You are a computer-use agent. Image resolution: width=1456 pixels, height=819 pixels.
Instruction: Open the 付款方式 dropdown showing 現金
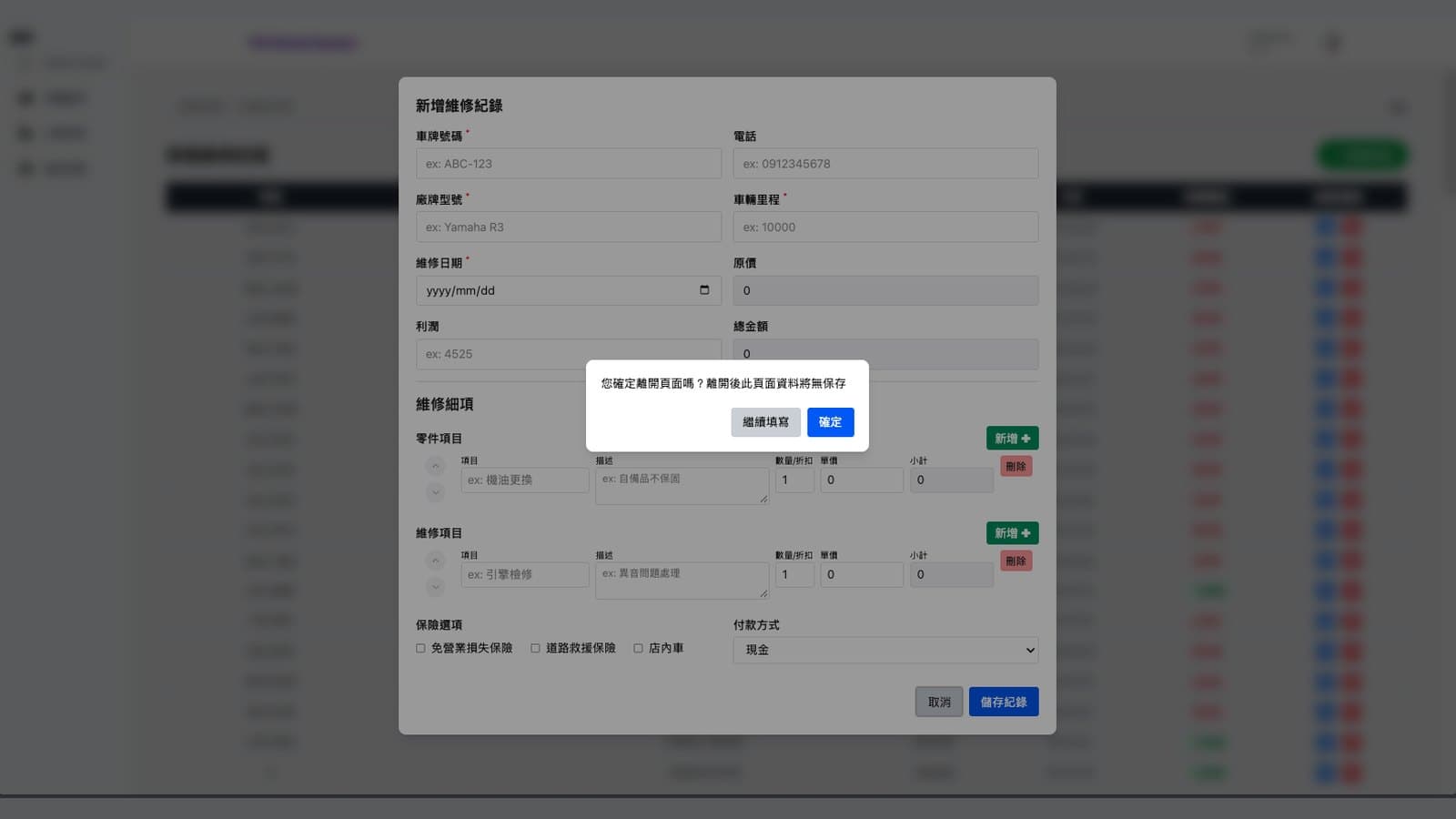[885, 650]
